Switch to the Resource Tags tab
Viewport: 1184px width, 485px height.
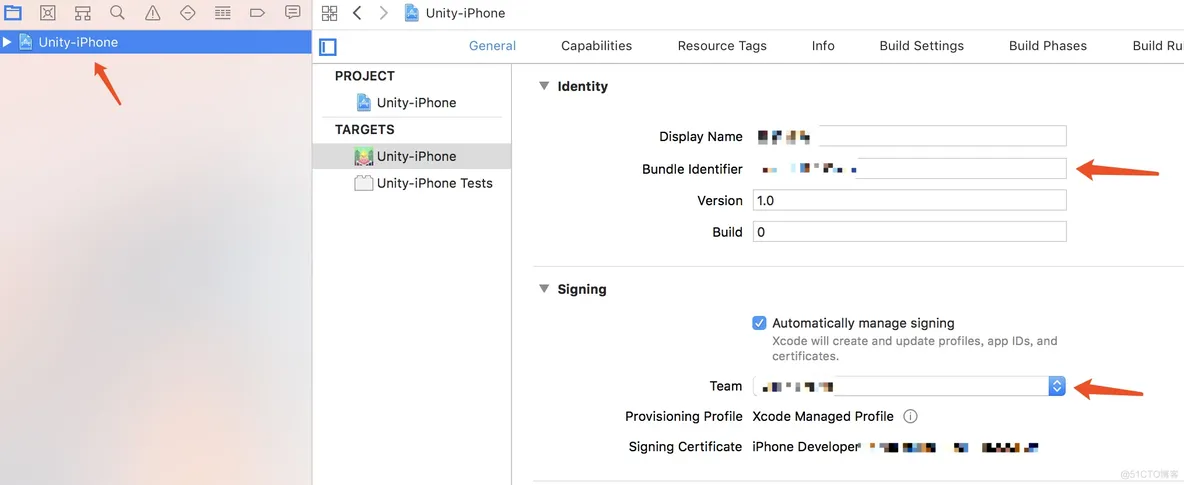(722, 46)
